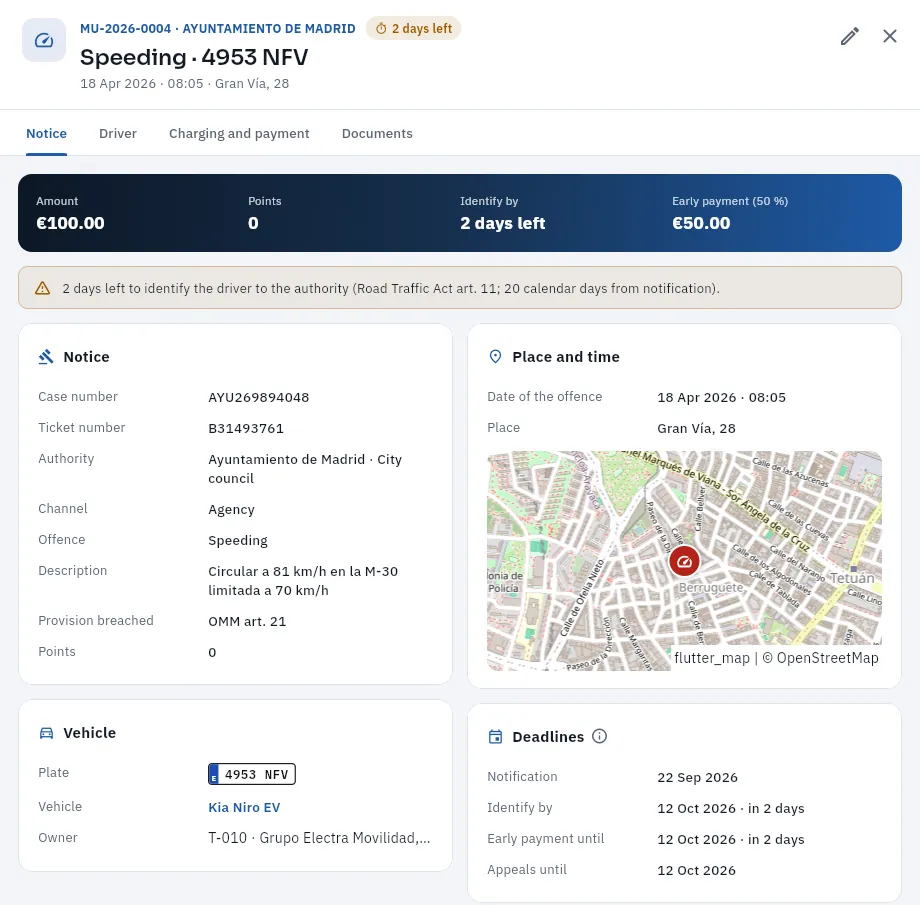
Task: Click provision breached 'OMM art. 21'
Action: pyautogui.click(x=247, y=622)
